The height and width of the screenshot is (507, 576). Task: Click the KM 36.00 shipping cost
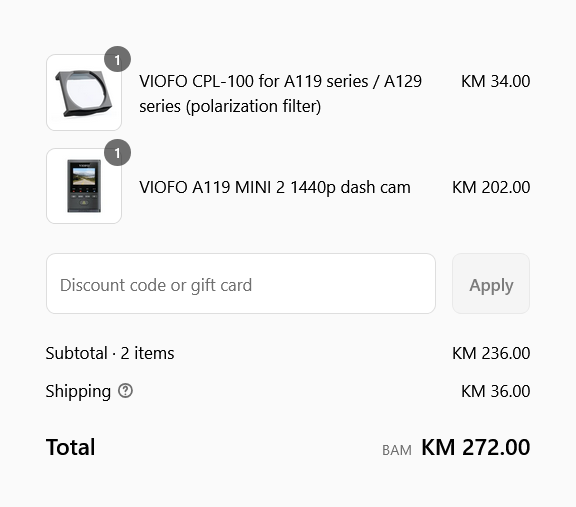pyautogui.click(x=496, y=391)
